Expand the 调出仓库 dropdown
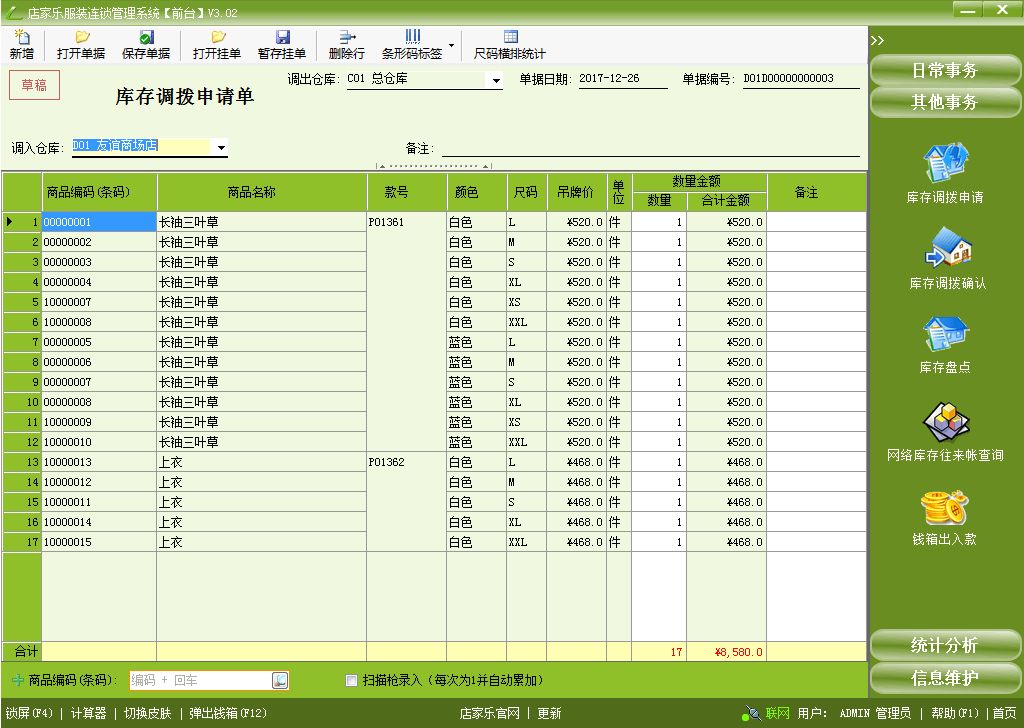1024x728 pixels. click(496, 80)
